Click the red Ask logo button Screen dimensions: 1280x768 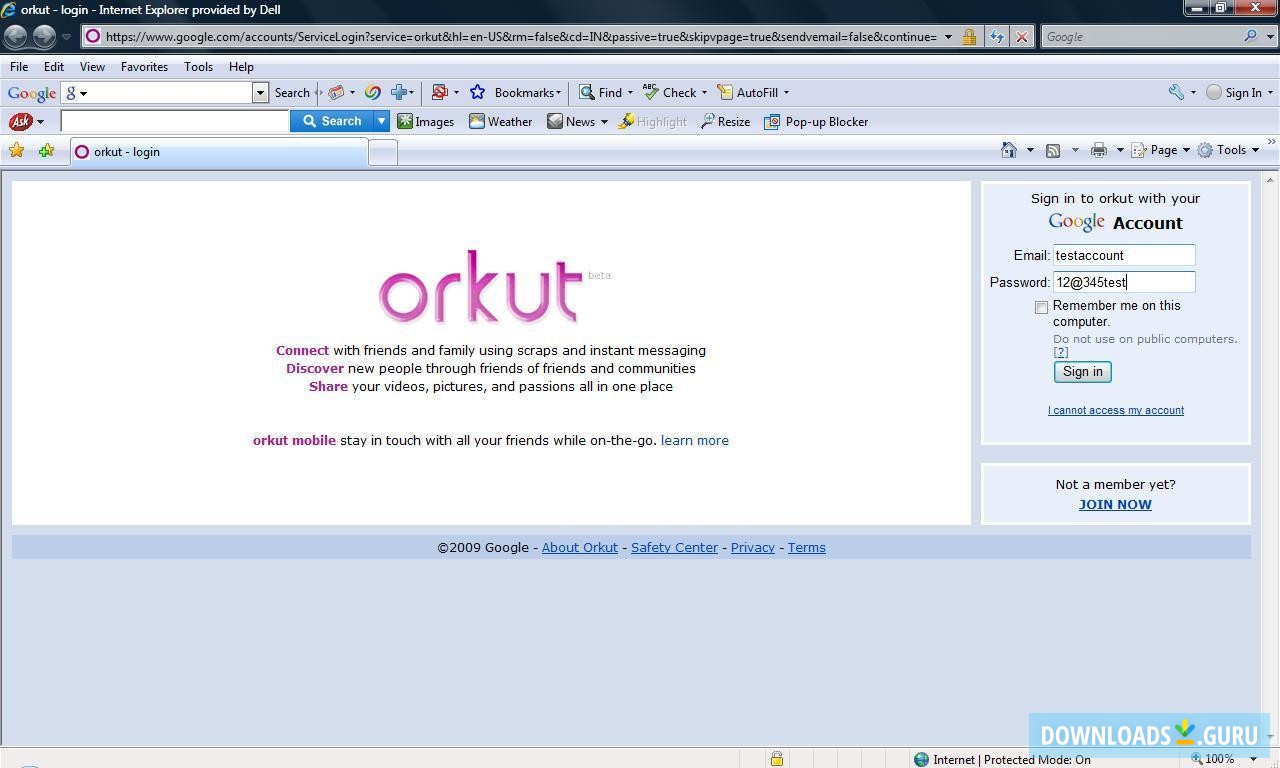tap(20, 121)
